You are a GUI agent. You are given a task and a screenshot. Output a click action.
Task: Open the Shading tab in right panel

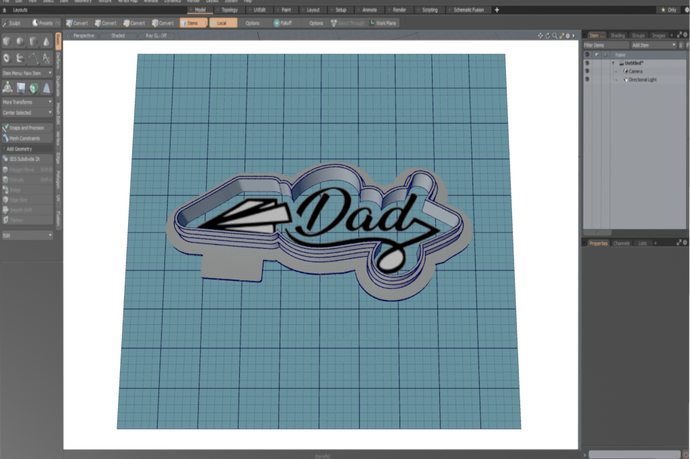pos(617,35)
